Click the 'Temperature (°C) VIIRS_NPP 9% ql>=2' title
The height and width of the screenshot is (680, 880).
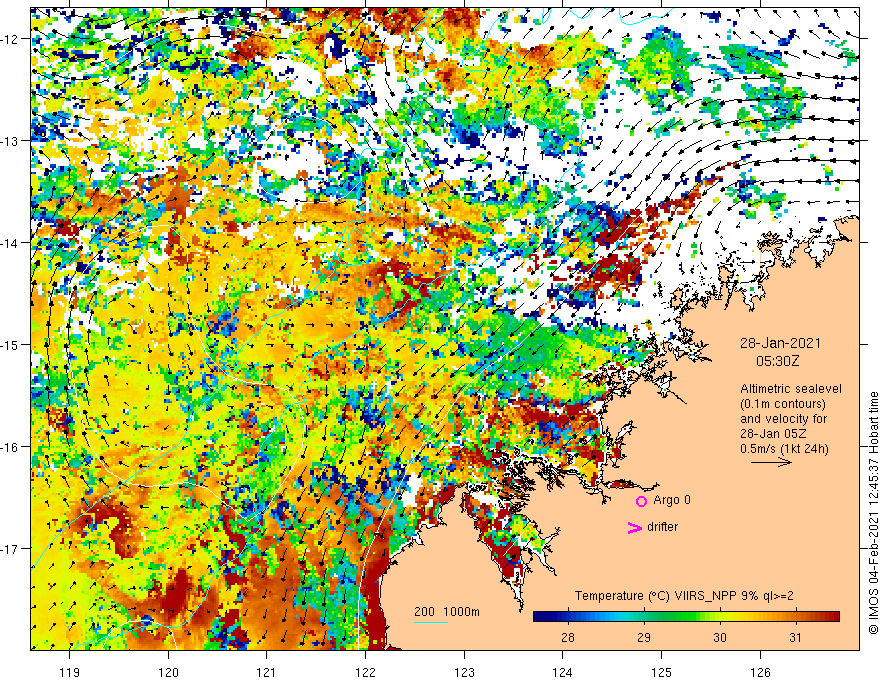pyautogui.click(x=684, y=596)
